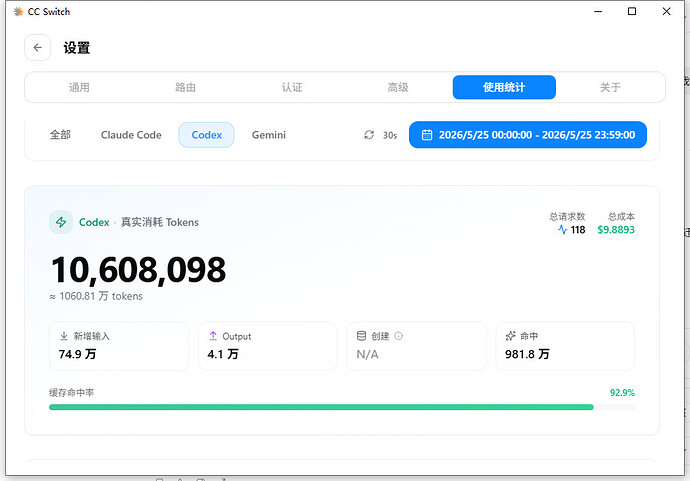Click the cache creation database icon

point(361,336)
